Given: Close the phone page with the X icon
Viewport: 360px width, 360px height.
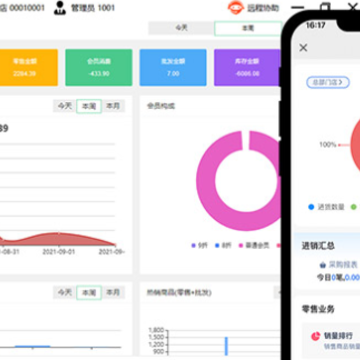Looking at the screenshot, I should coord(303,48).
